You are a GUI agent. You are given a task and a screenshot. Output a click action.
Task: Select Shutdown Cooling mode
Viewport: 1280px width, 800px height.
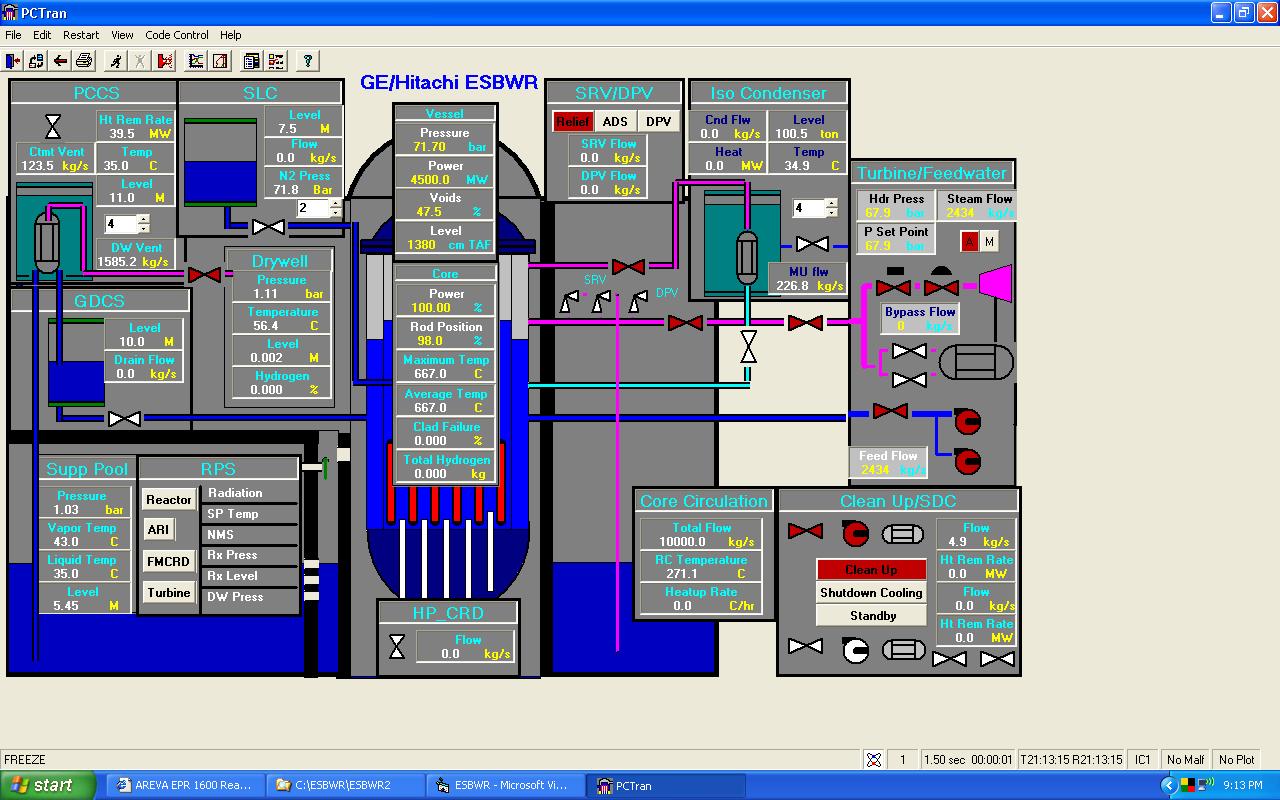[871, 592]
